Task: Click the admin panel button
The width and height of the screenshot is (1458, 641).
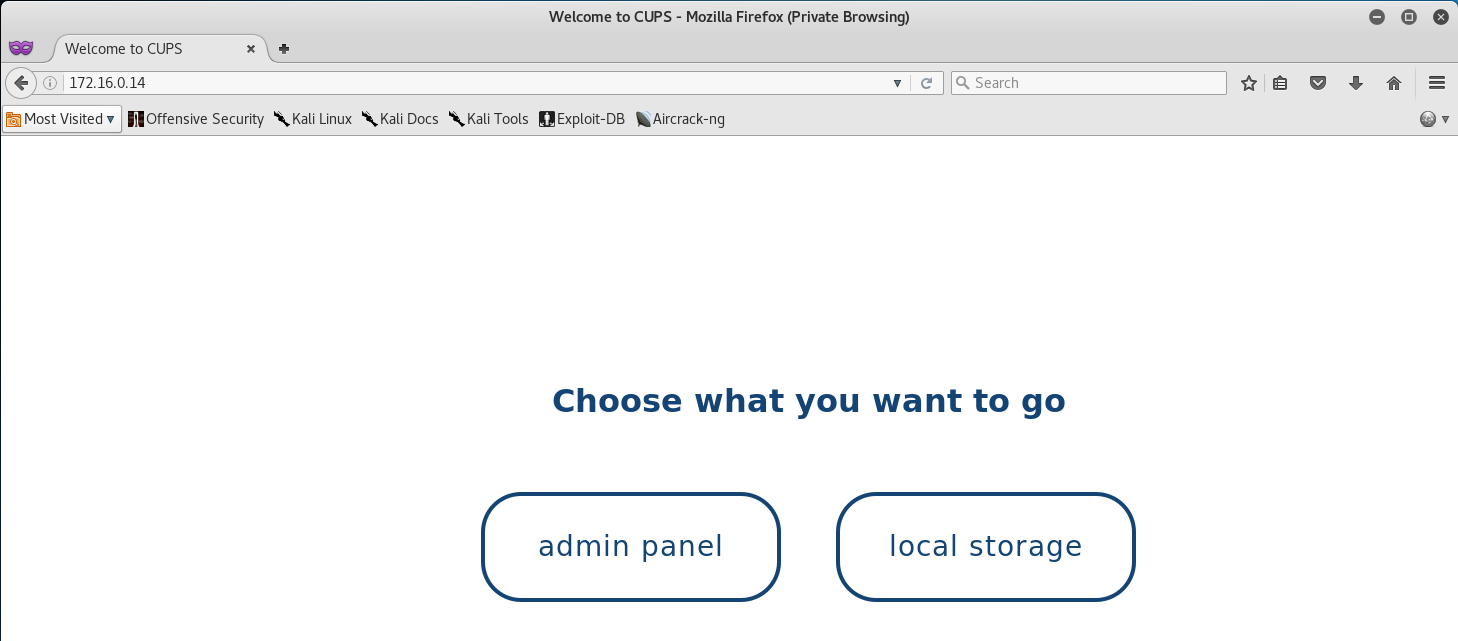Action: (631, 547)
